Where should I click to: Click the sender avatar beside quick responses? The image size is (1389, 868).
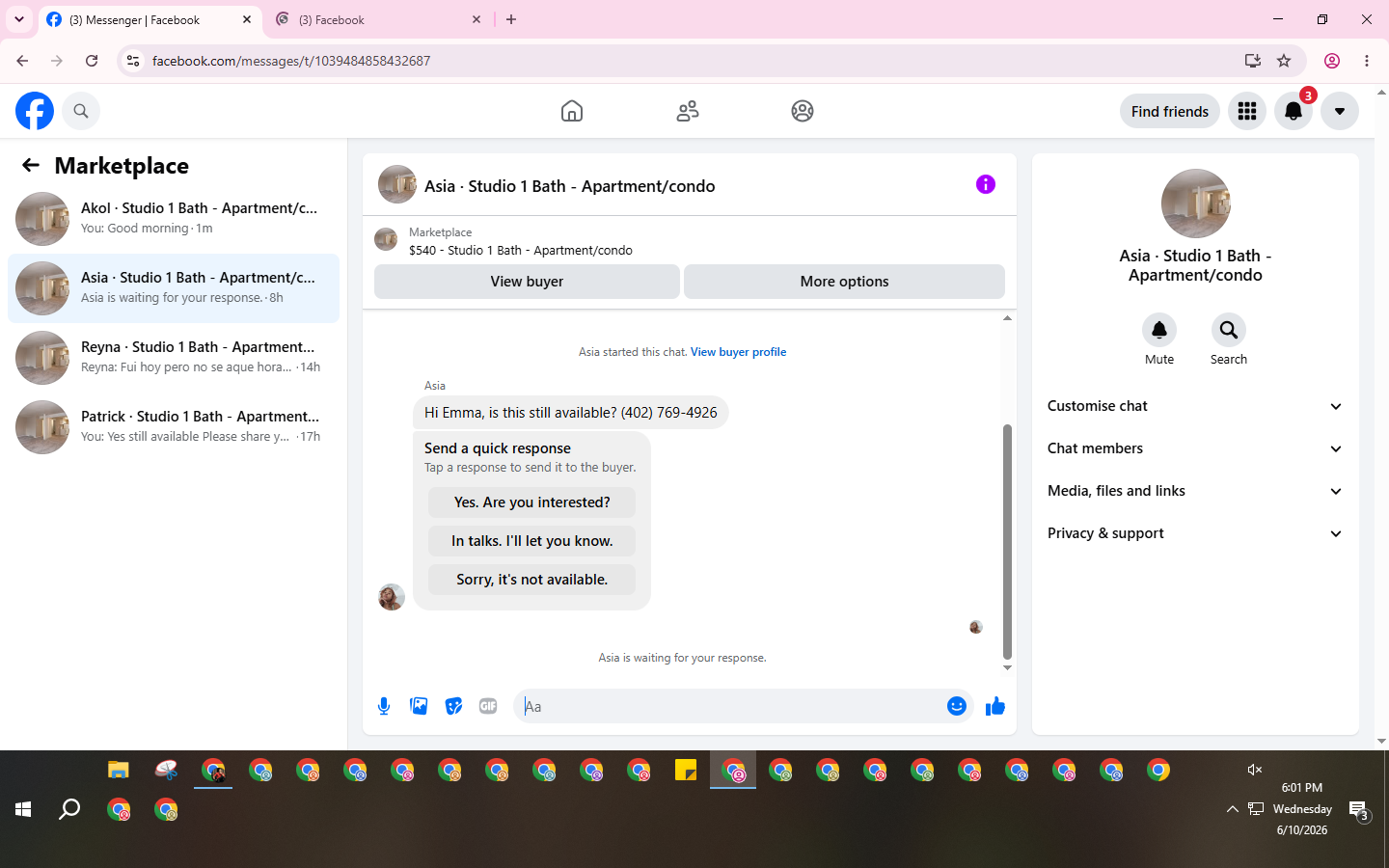(x=392, y=597)
